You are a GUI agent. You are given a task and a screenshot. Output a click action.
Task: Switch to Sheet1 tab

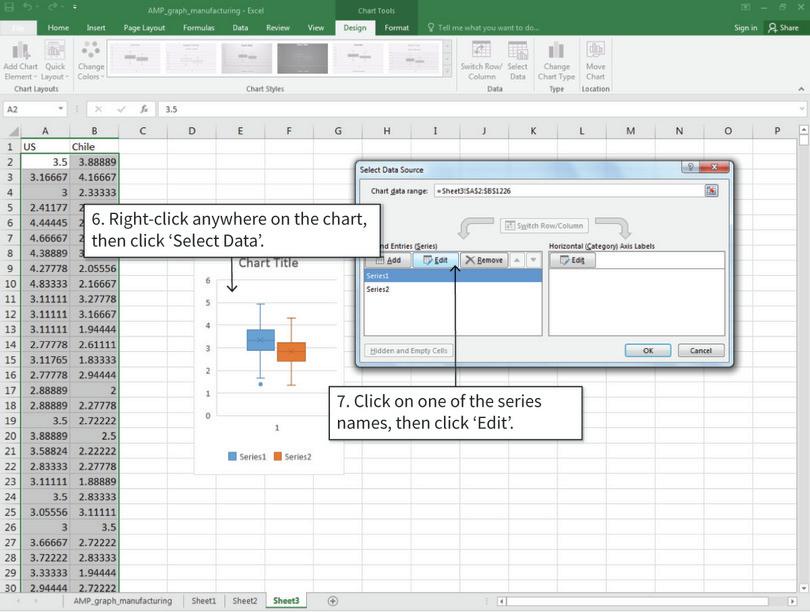[204, 601]
